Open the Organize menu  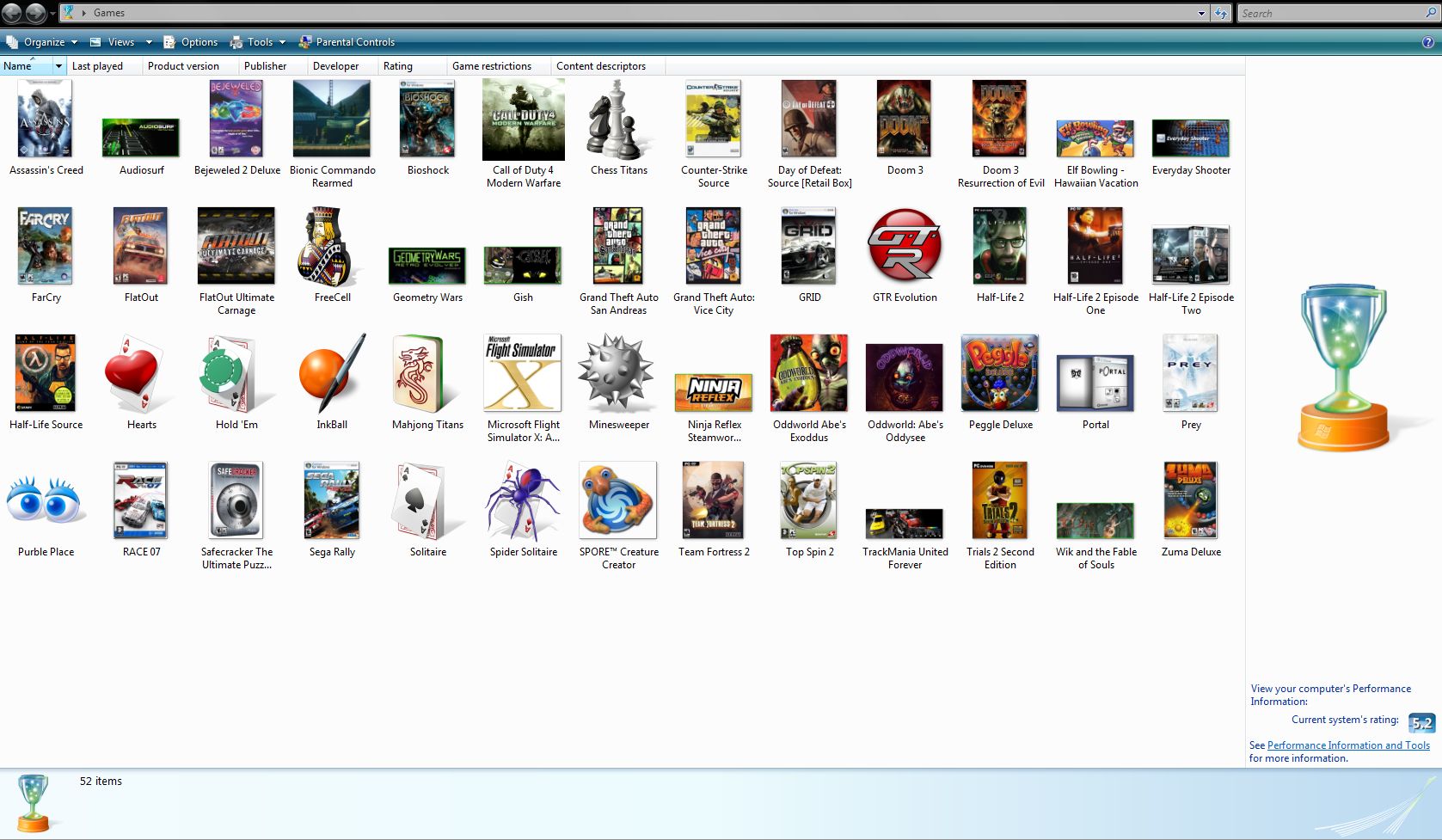pos(43,41)
